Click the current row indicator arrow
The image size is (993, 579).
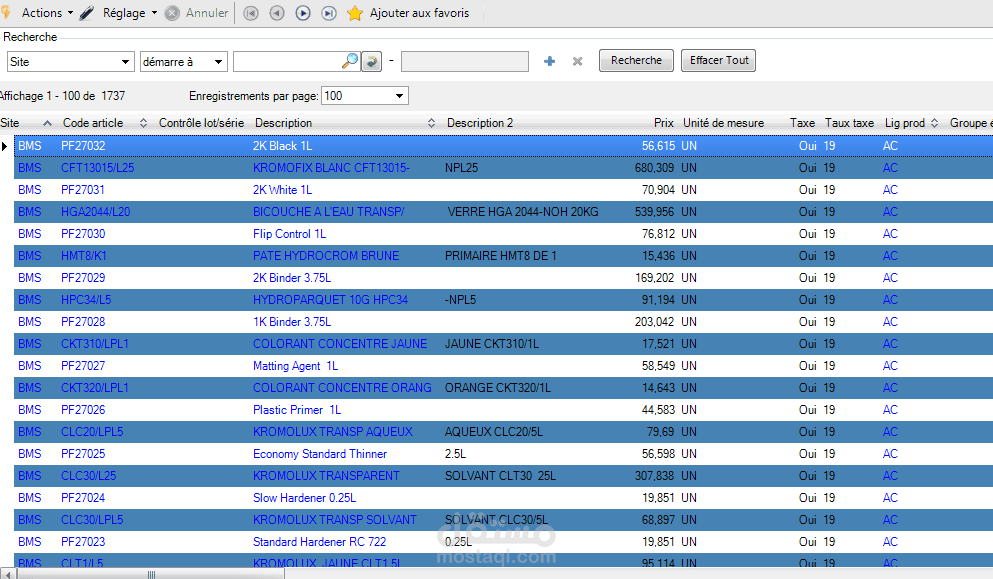coord(5,146)
